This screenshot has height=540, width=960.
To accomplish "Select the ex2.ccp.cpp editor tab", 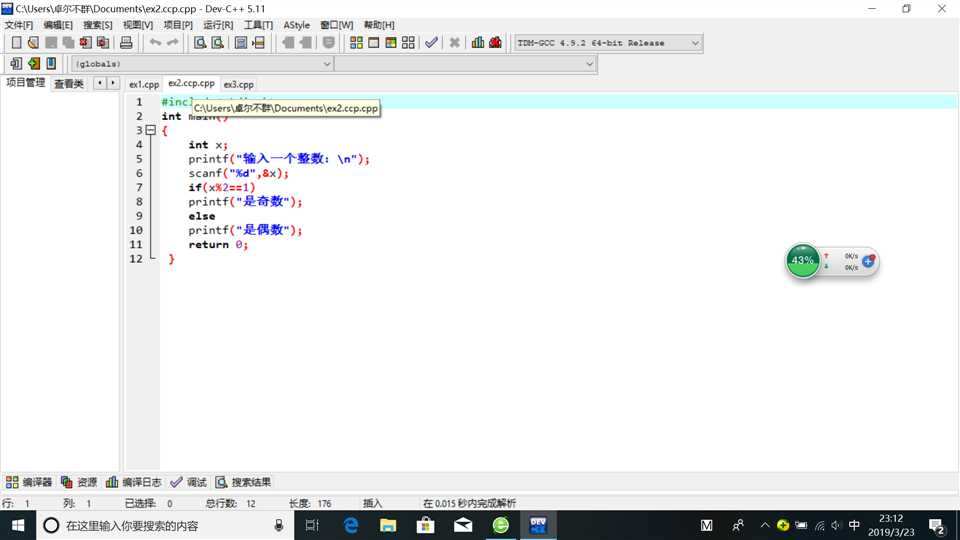I will 191,83.
